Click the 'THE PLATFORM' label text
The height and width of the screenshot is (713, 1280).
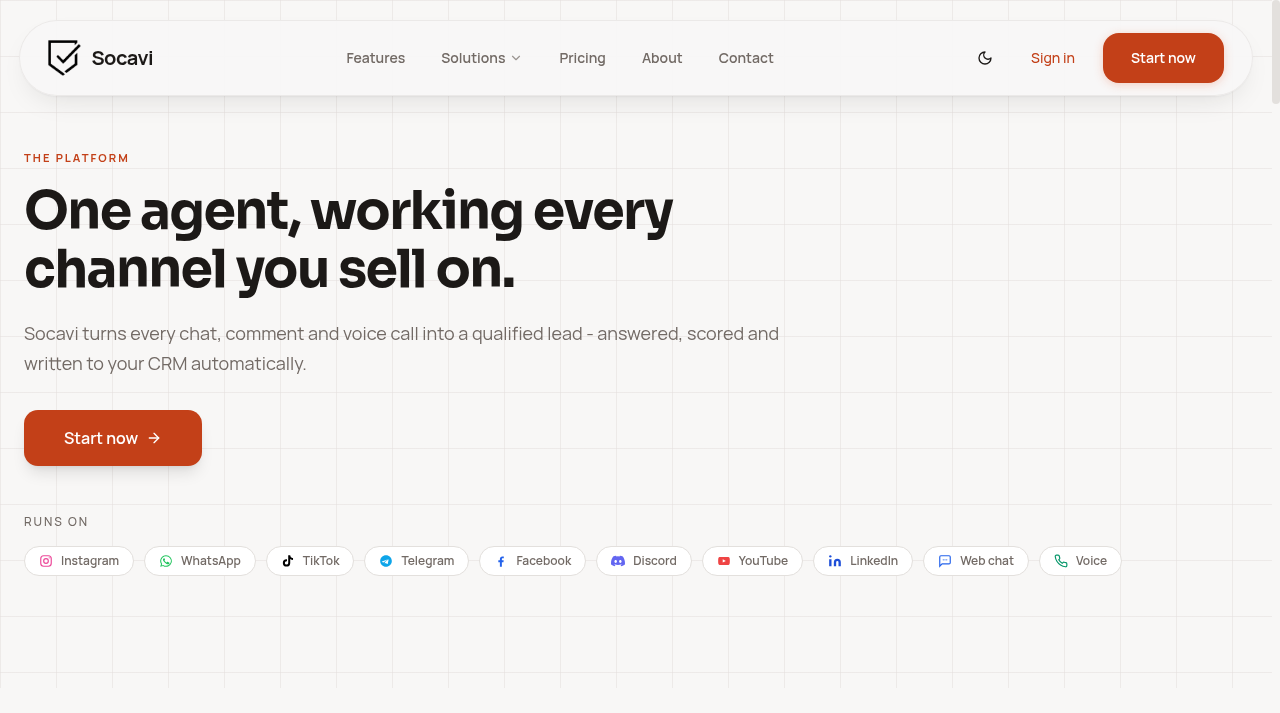[77, 158]
